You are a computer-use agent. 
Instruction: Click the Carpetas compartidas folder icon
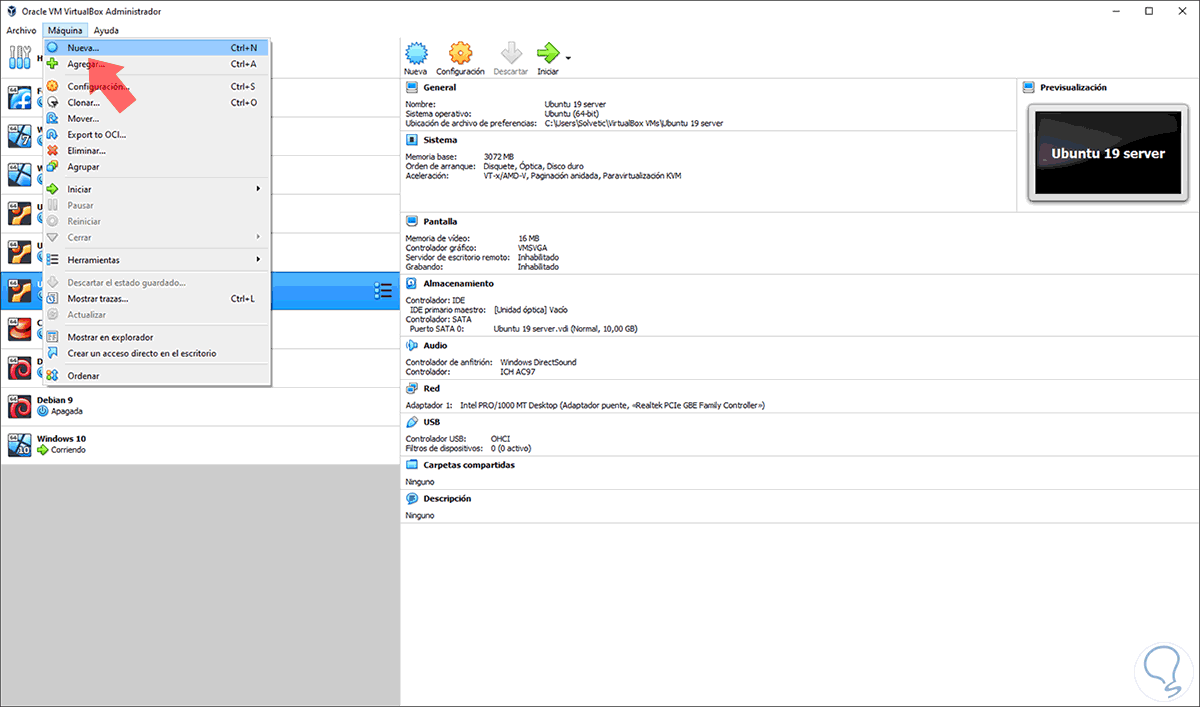click(x=412, y=465)
